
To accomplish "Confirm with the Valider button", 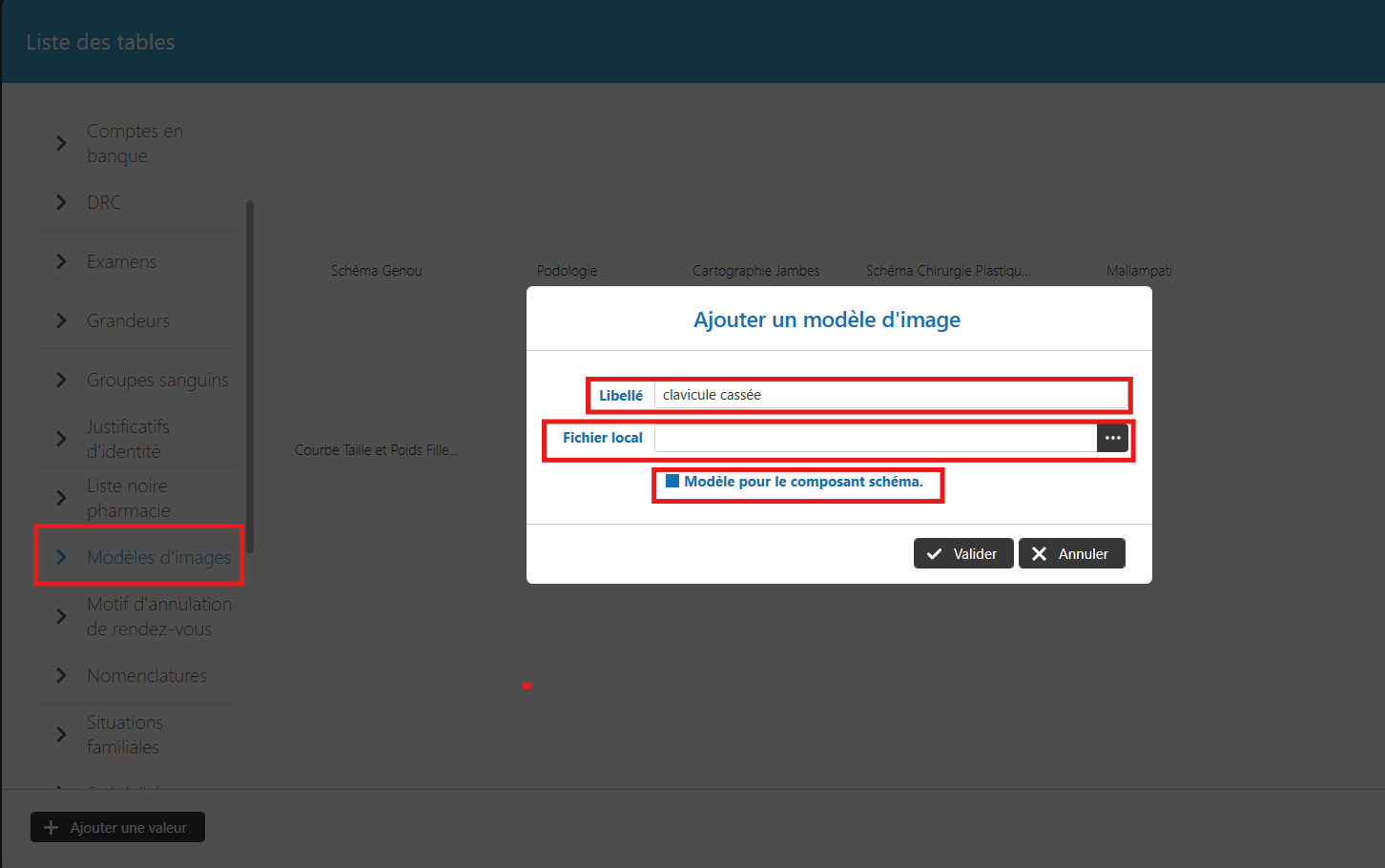I will pos(963,554).
